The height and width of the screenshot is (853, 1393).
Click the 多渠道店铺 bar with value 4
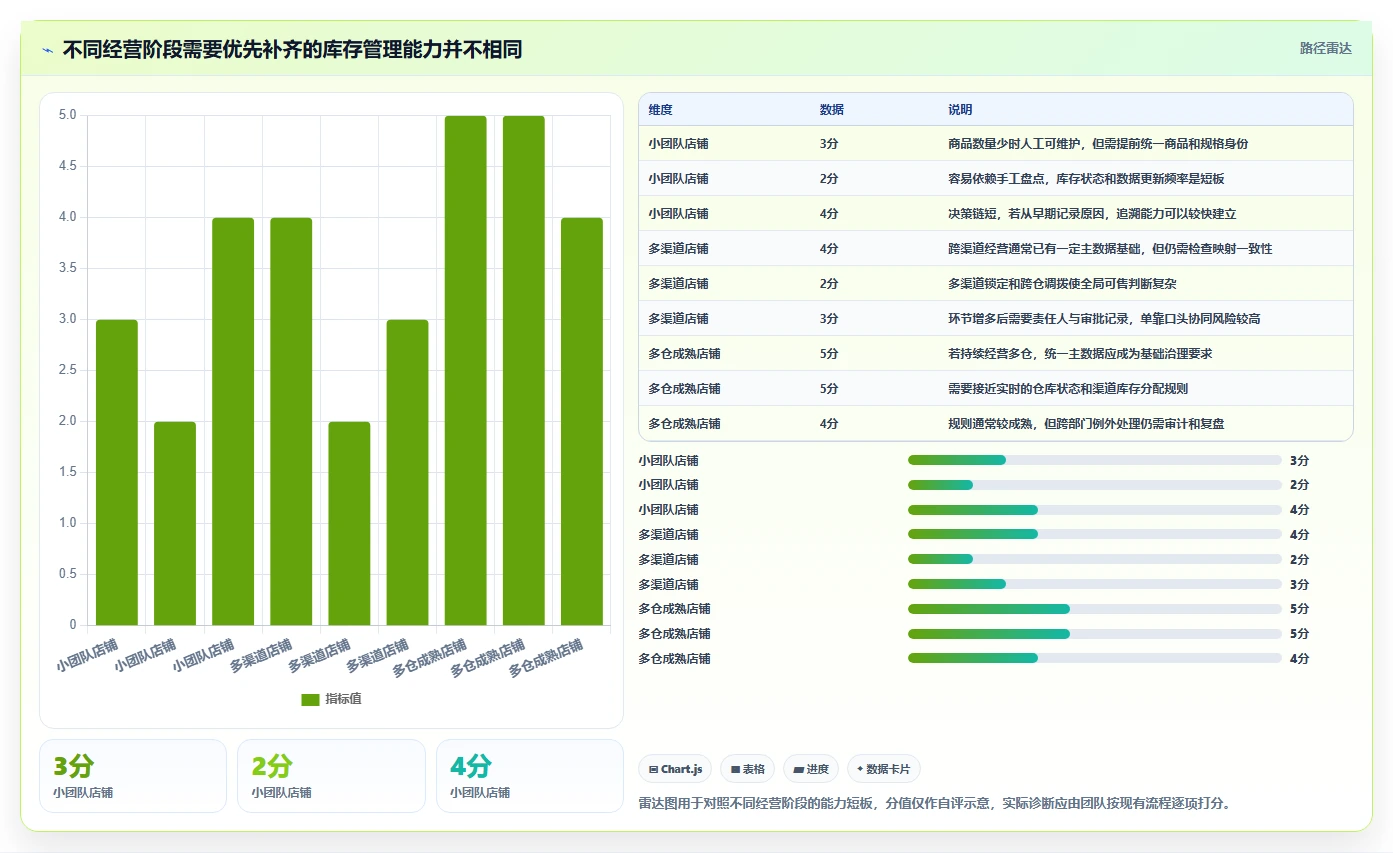[291, 421]
